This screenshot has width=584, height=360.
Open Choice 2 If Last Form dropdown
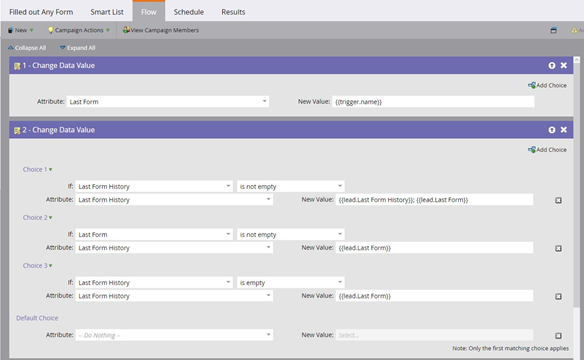click(154, 235)
